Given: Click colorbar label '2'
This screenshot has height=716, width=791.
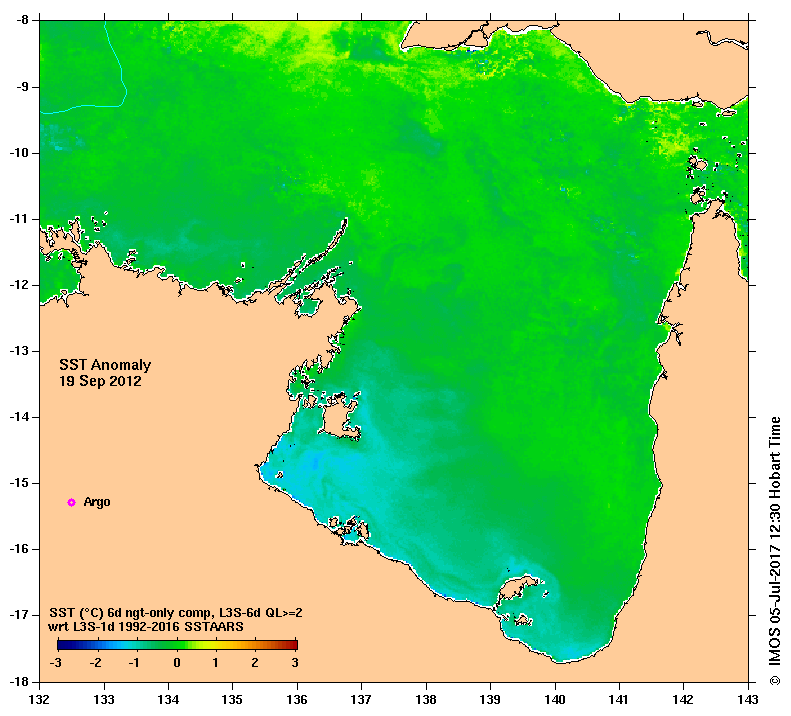Looking at the screenshot, I should click(255, 663).
